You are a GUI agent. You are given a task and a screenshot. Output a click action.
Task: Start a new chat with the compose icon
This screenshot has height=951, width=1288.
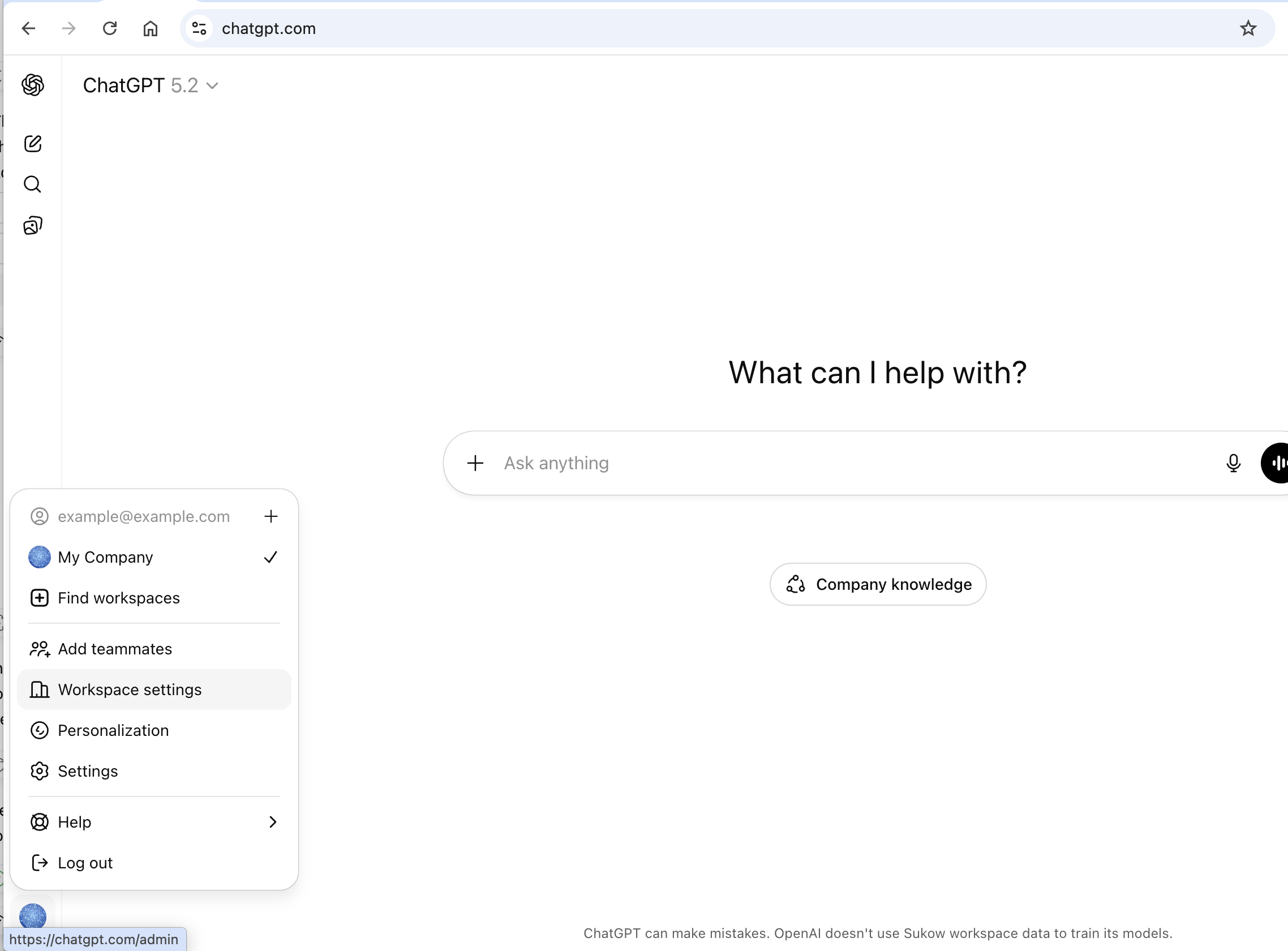33,143
